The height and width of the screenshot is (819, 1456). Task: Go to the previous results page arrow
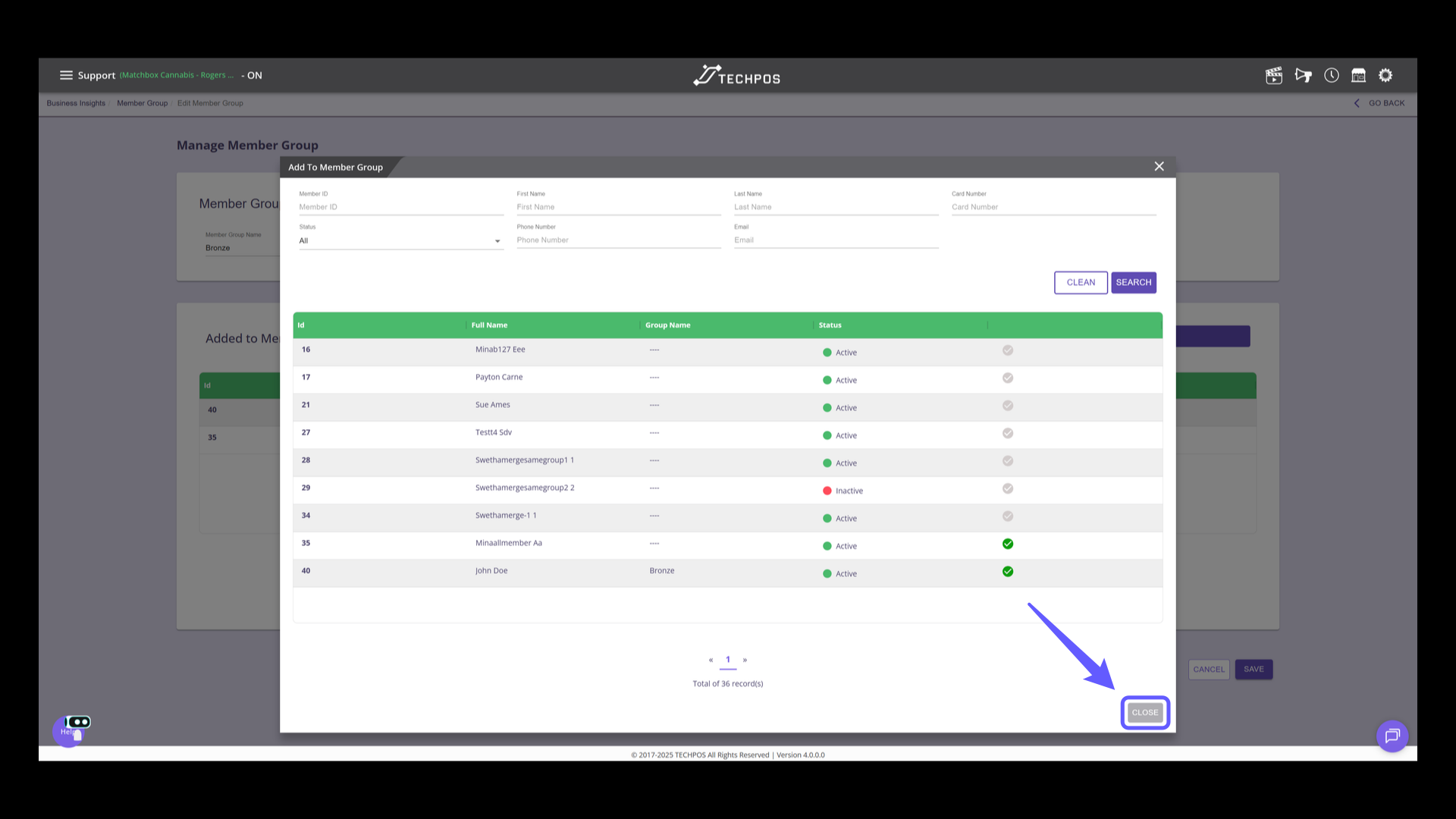coord(711,660)
